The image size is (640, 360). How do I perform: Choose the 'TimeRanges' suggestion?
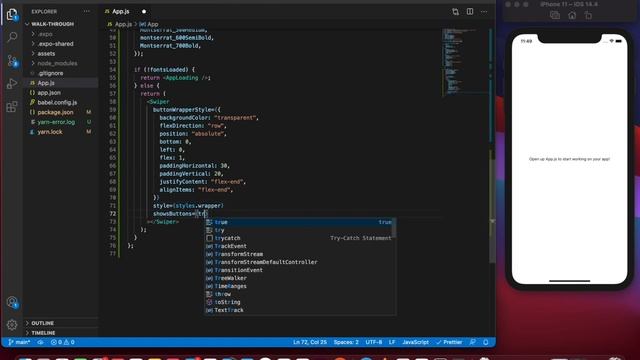(x=300, y=286)
